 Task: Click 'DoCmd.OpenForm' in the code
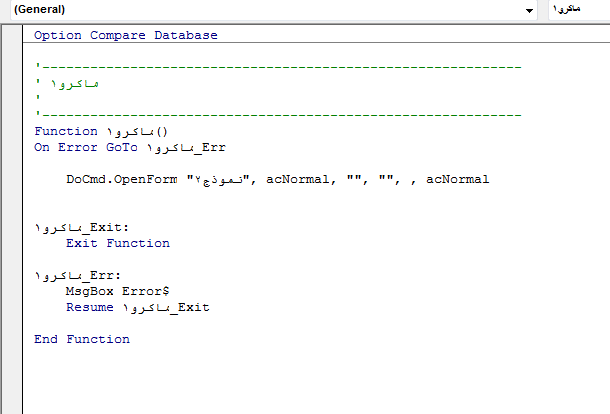122,179
